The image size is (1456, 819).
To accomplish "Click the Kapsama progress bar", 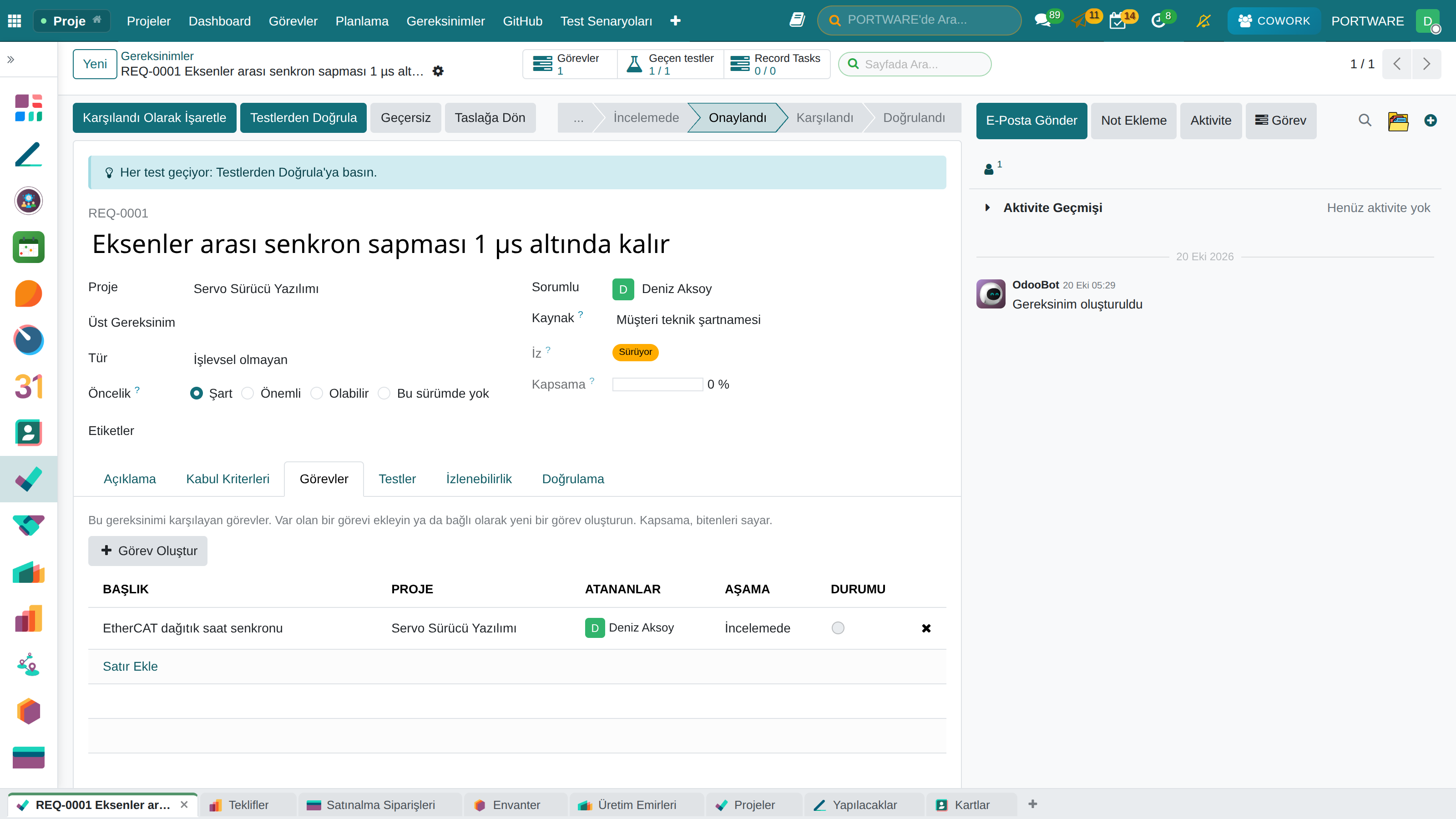I will tap(657, 384).
